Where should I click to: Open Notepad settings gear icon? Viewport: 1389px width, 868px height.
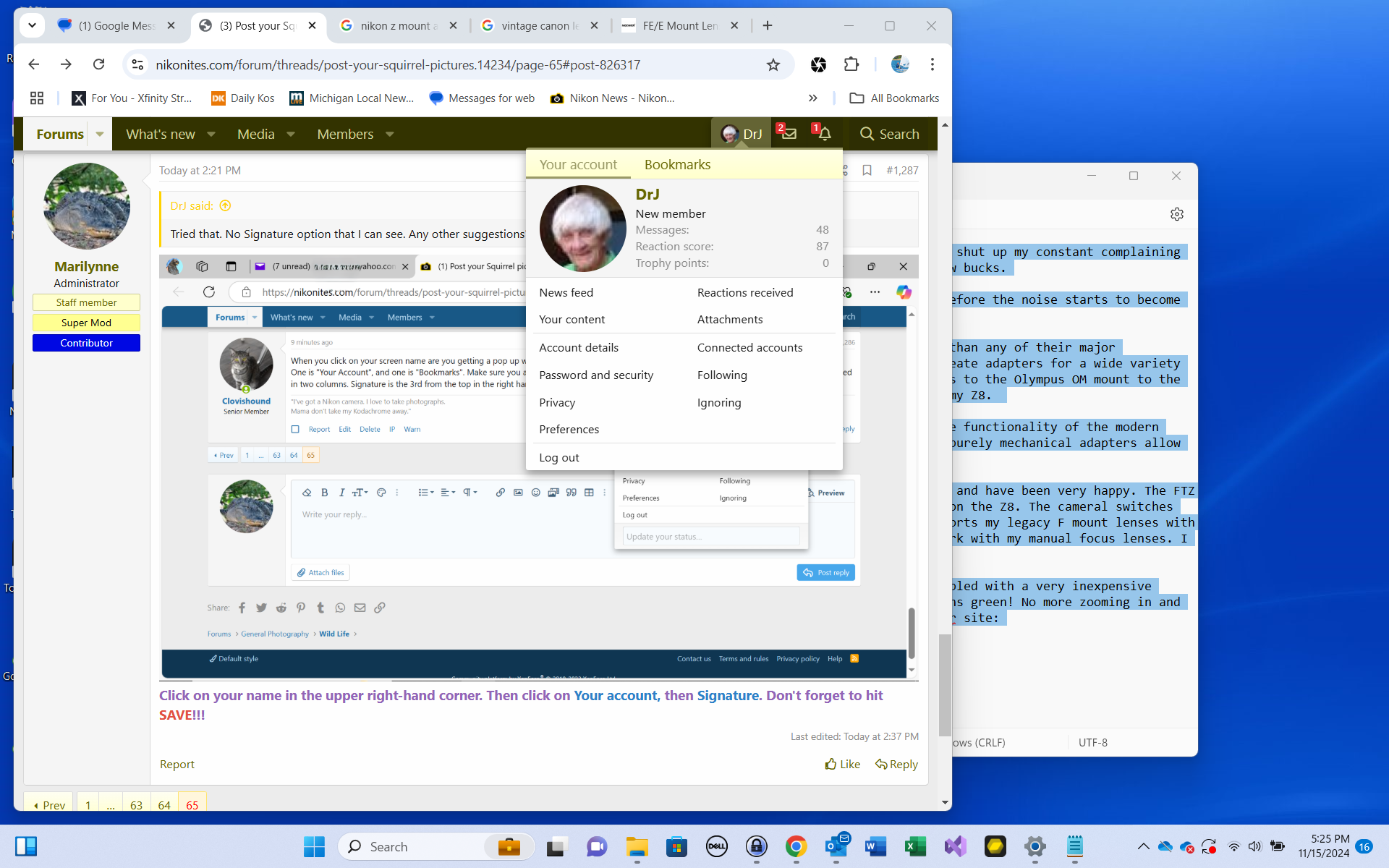1176,214
